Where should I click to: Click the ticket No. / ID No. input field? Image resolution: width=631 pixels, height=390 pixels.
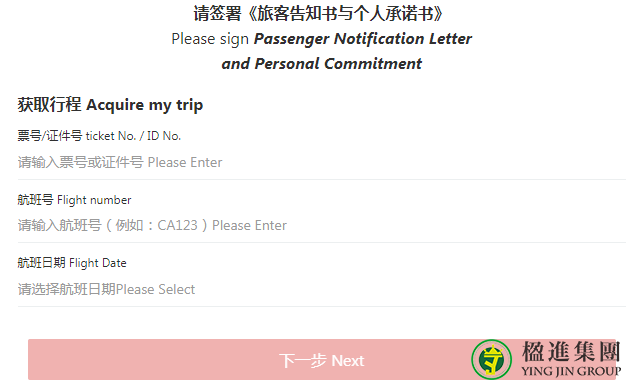[322, 163]
